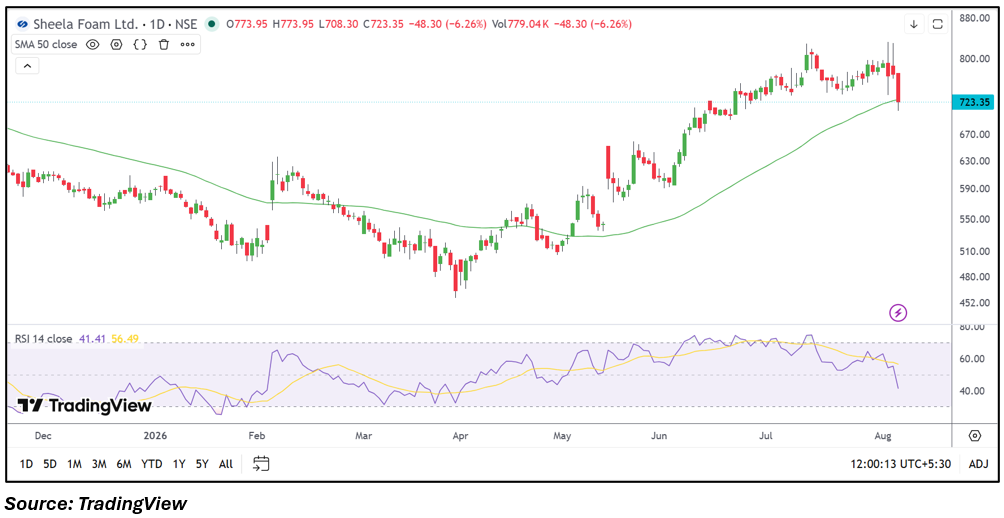Click the 2026 label on time axis
The width and height of the screenshot is (1004, 518).
click(x=156, y=436)
